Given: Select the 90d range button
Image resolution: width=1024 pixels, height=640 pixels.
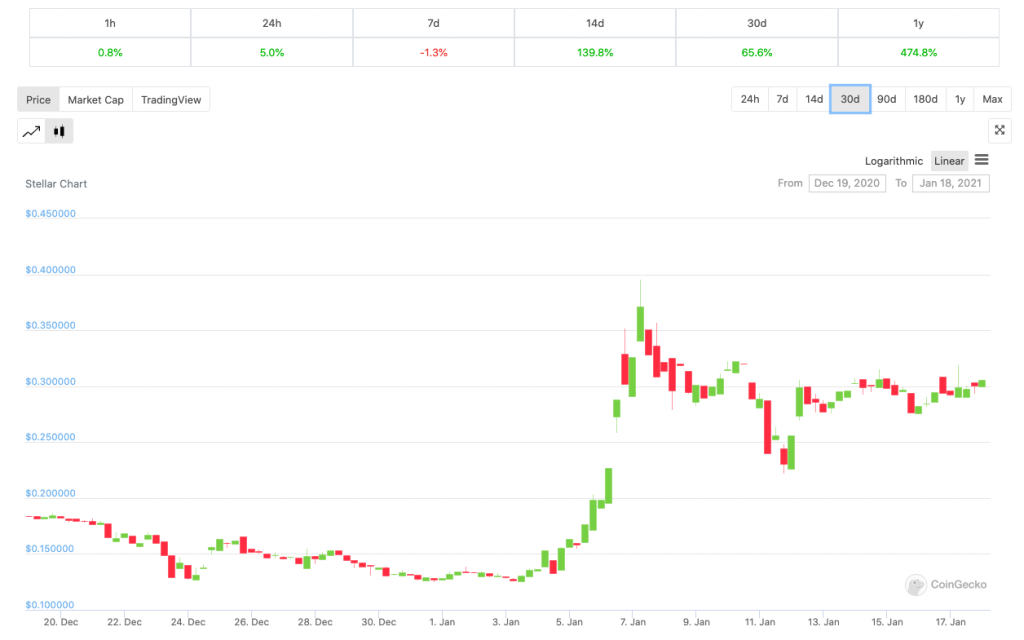Looking at the screenshot, I should 886,99.
